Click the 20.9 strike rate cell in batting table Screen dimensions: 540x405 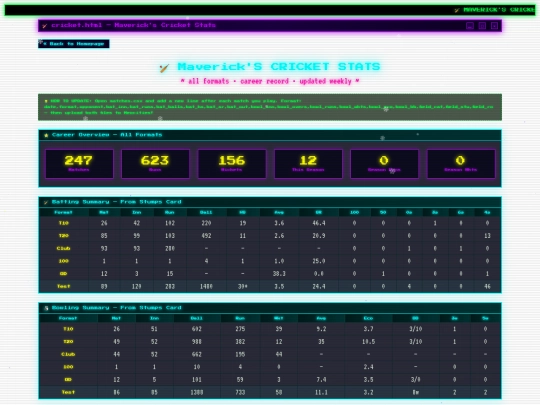[x=319, y=236]
